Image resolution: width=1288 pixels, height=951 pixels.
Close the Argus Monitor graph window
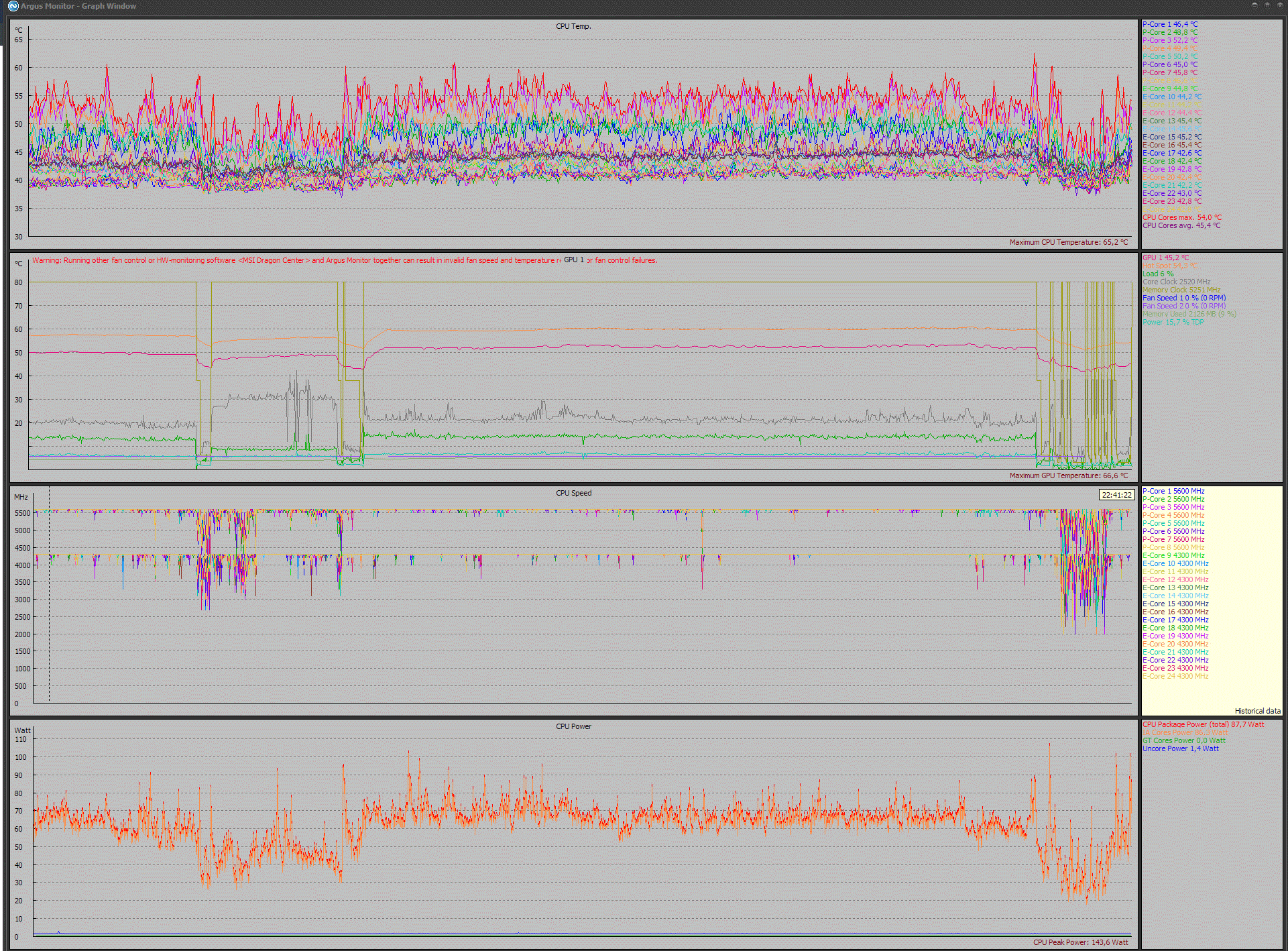1279,5
